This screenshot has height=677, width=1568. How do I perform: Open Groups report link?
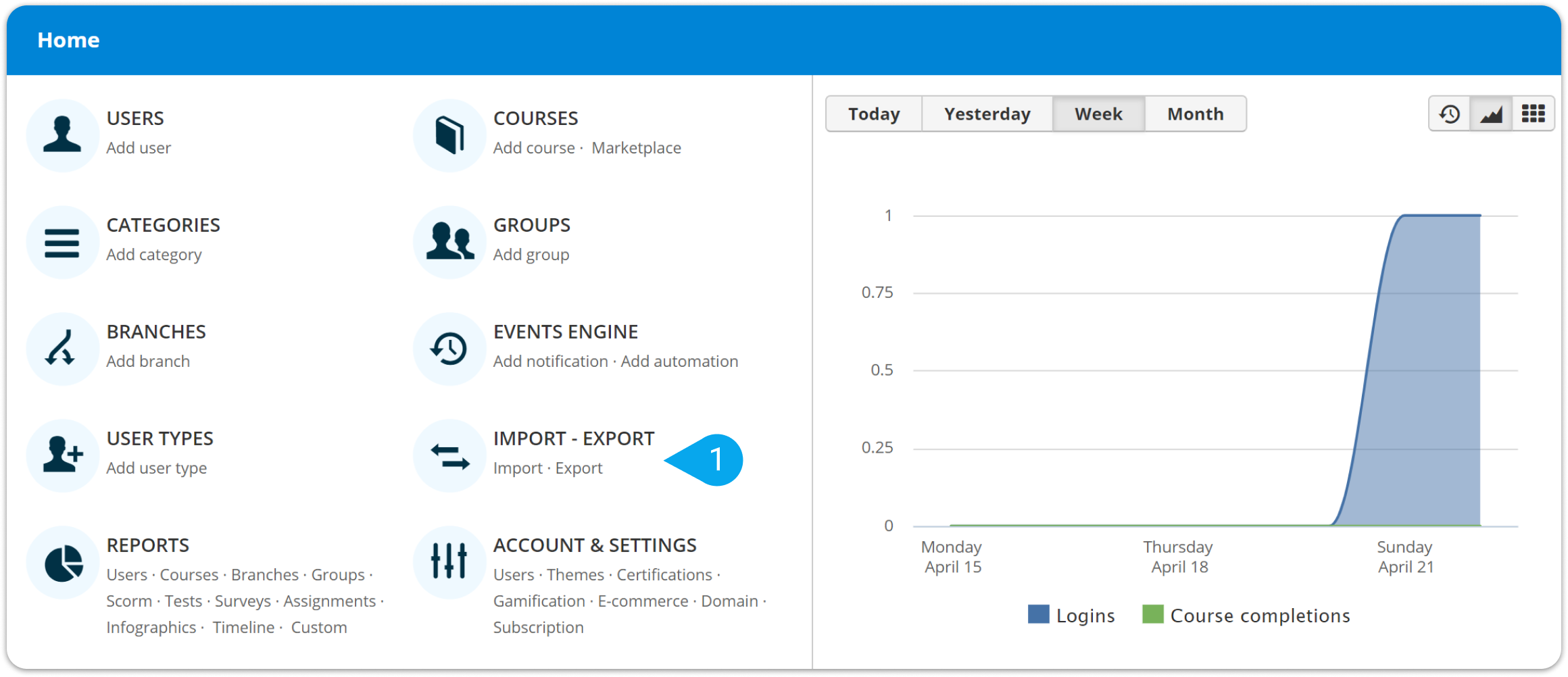[x=338, y=575]
